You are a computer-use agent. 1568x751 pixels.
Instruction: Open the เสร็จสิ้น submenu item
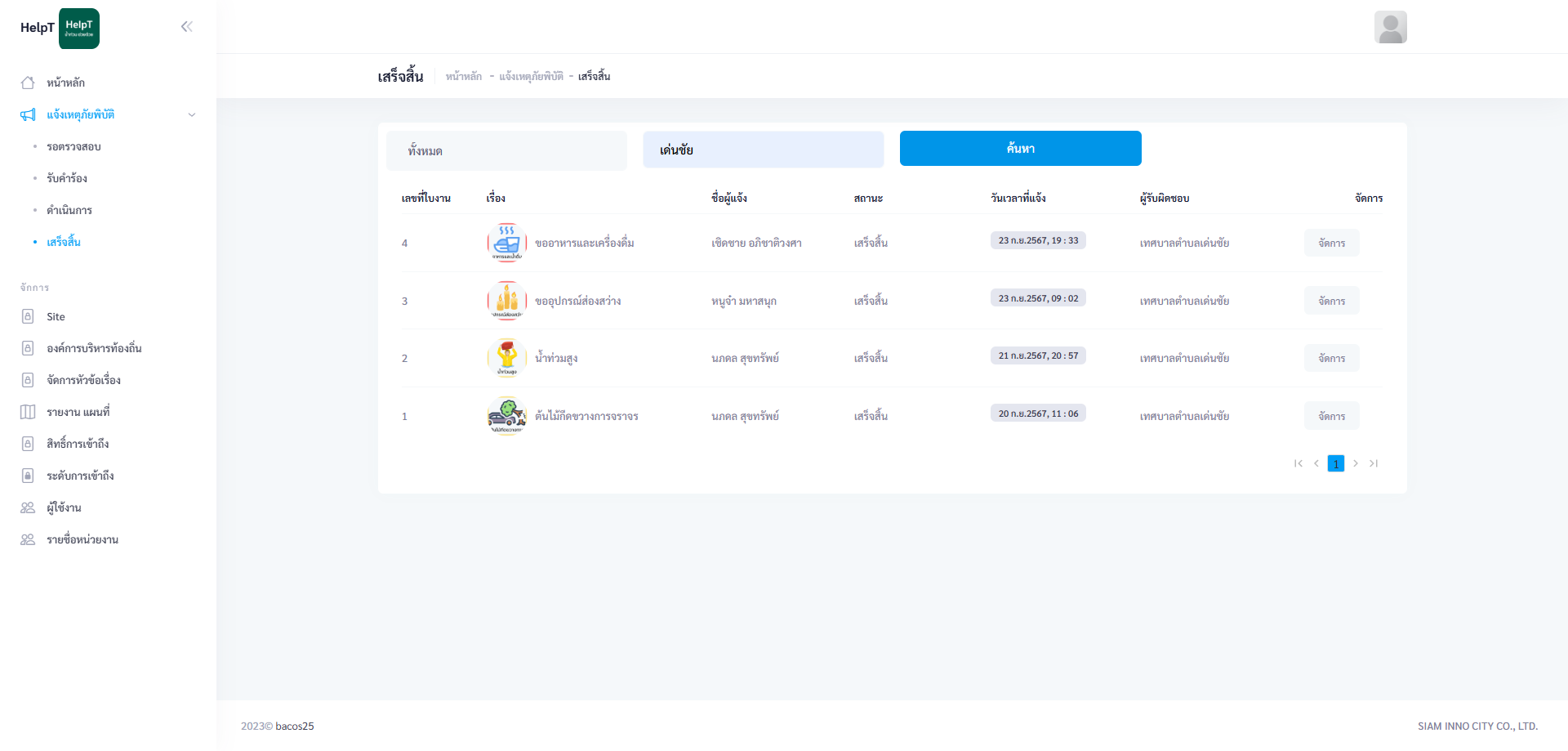(64, 242)
